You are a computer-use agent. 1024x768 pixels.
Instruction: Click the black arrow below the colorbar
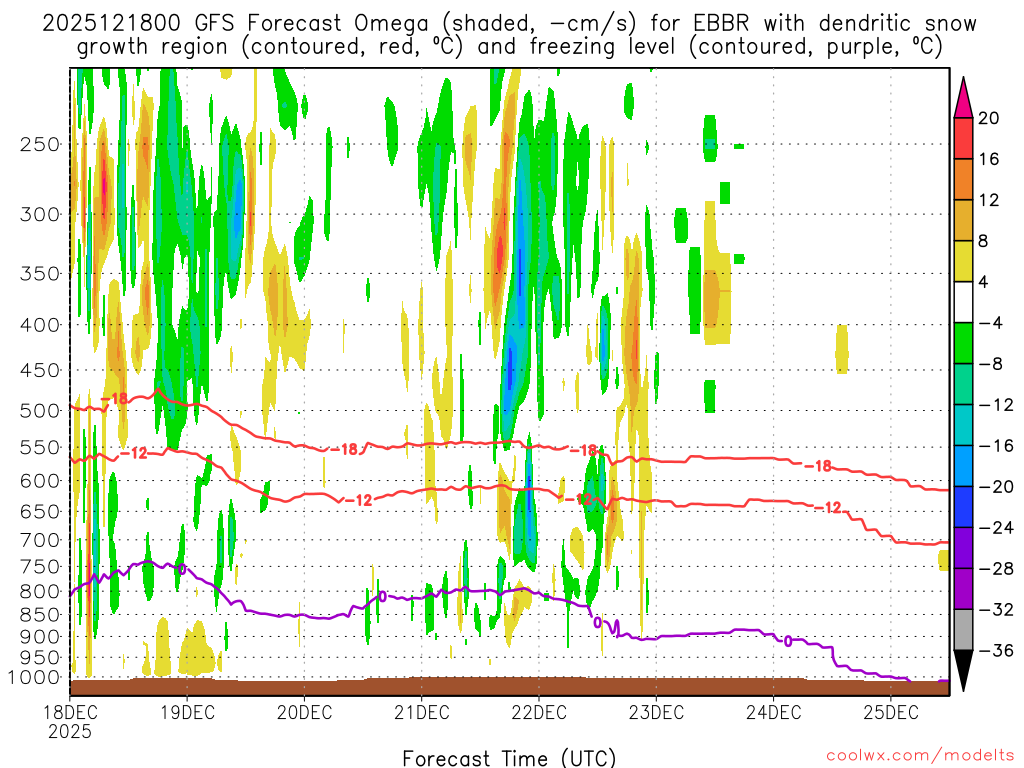[963, 670]
